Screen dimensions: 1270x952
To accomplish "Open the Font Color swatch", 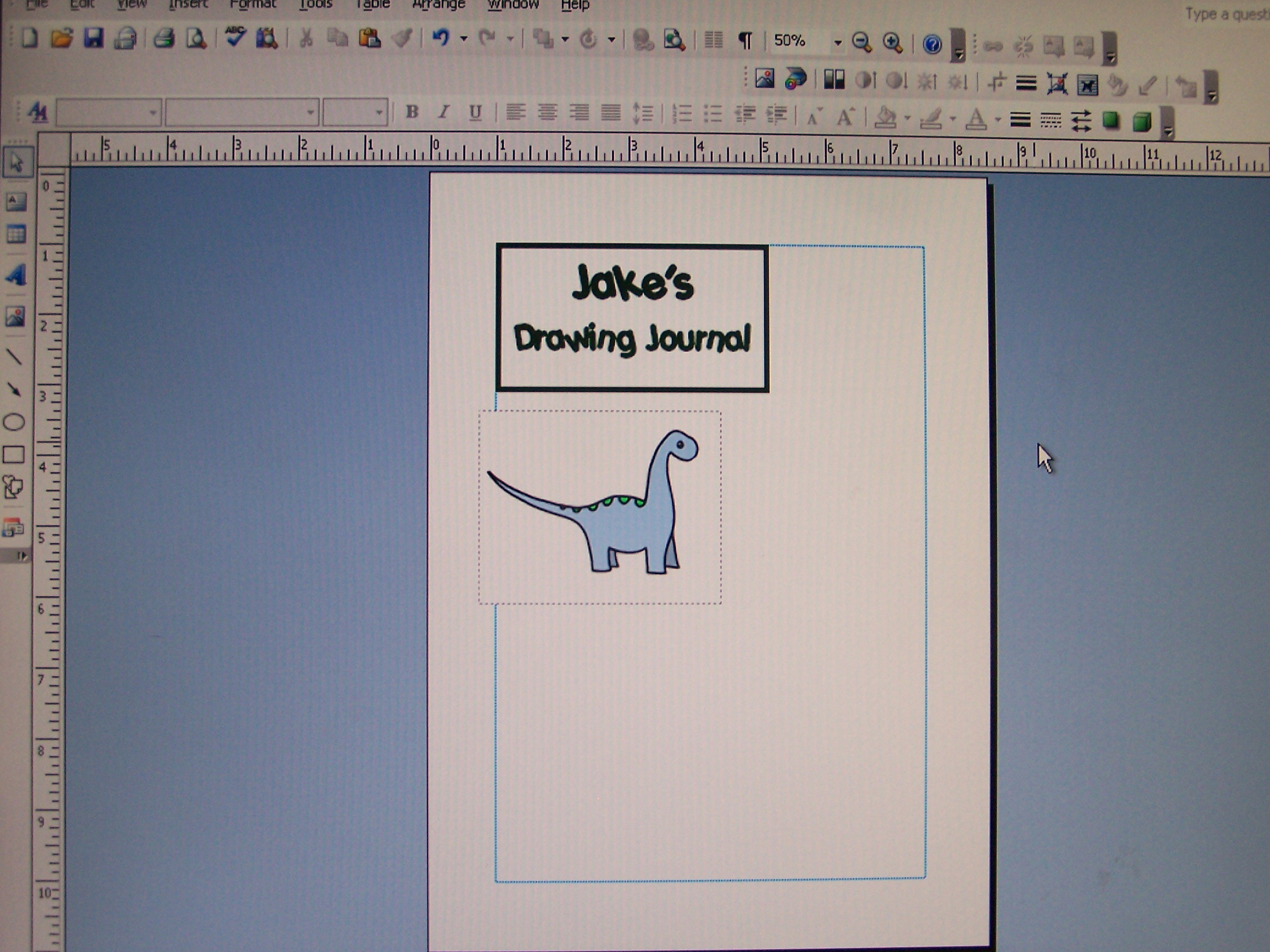I will click(976, 119).
